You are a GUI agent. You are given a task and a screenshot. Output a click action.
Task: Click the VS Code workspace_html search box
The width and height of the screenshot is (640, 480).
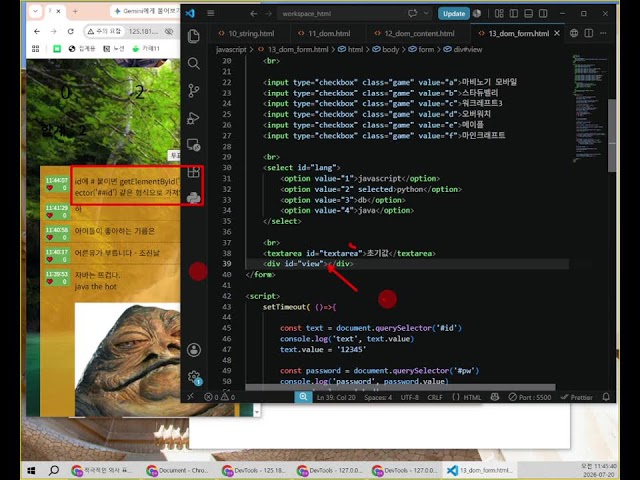354,13
